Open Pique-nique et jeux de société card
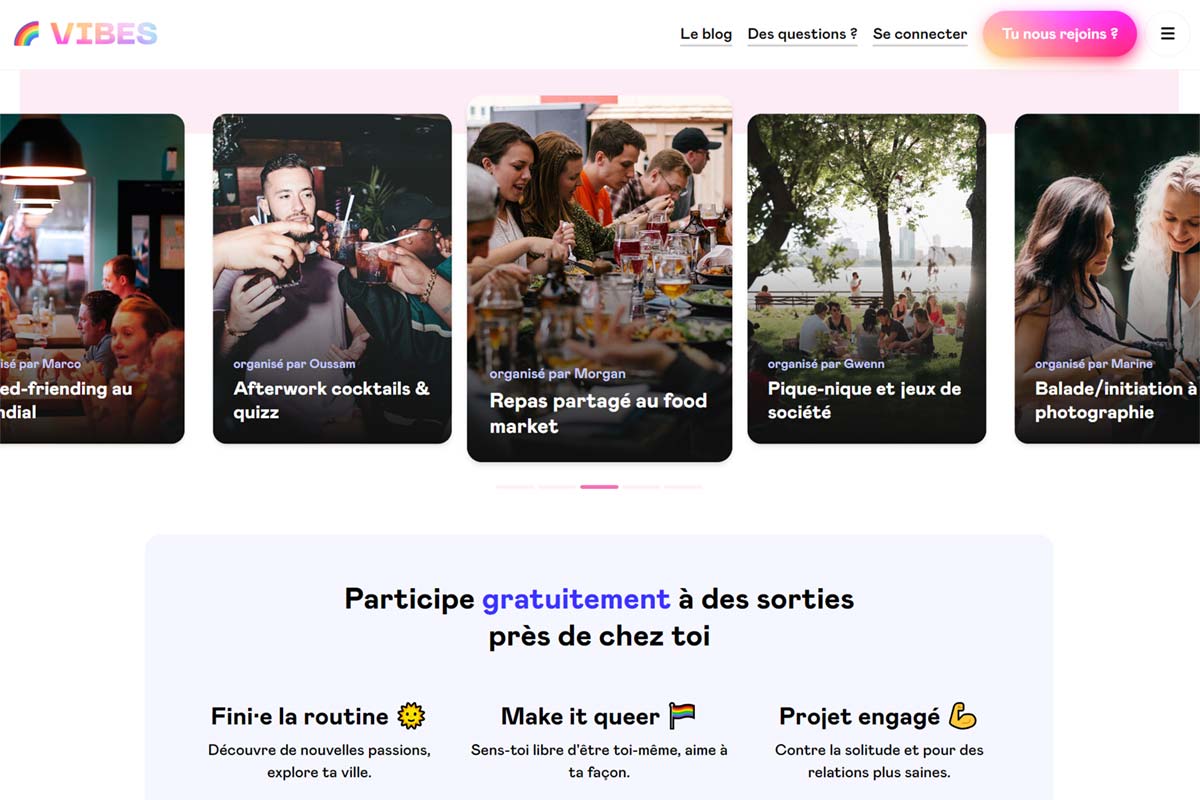This screenshot has width=1200, height=800. [x=867, y=279]
